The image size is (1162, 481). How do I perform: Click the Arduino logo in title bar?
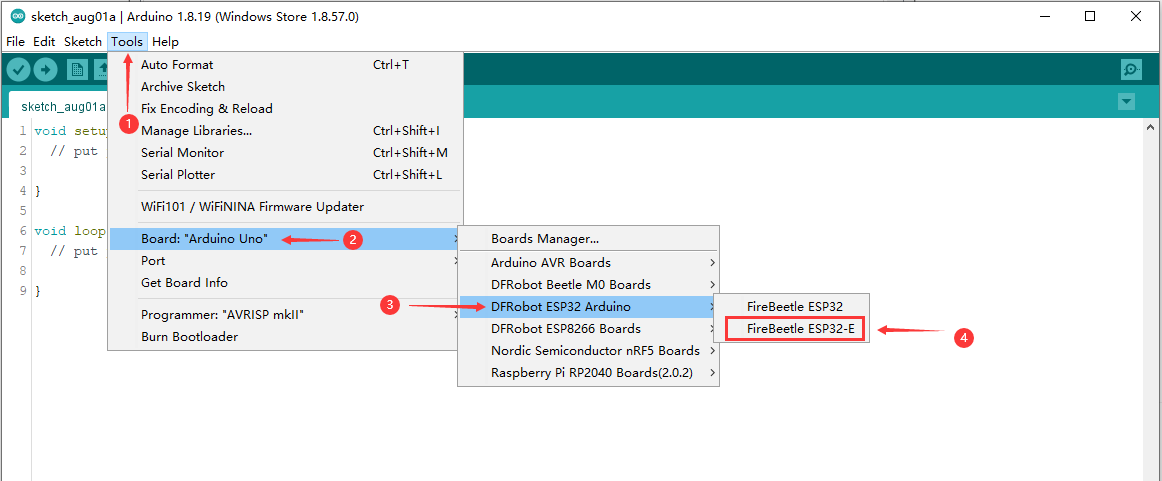pyautogui.click(x=17, y=17)
